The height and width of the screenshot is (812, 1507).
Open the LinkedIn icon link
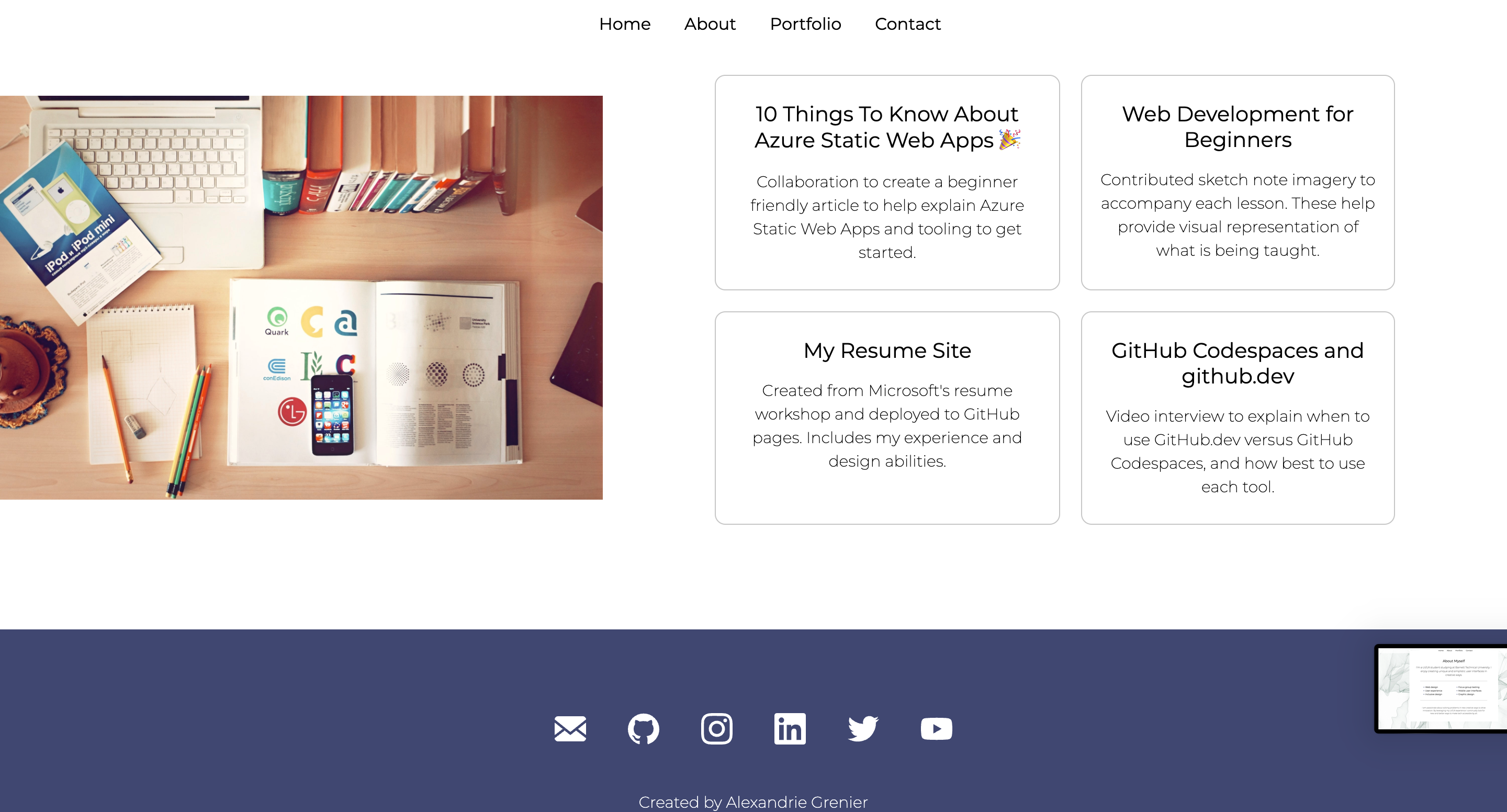(790, 728)
